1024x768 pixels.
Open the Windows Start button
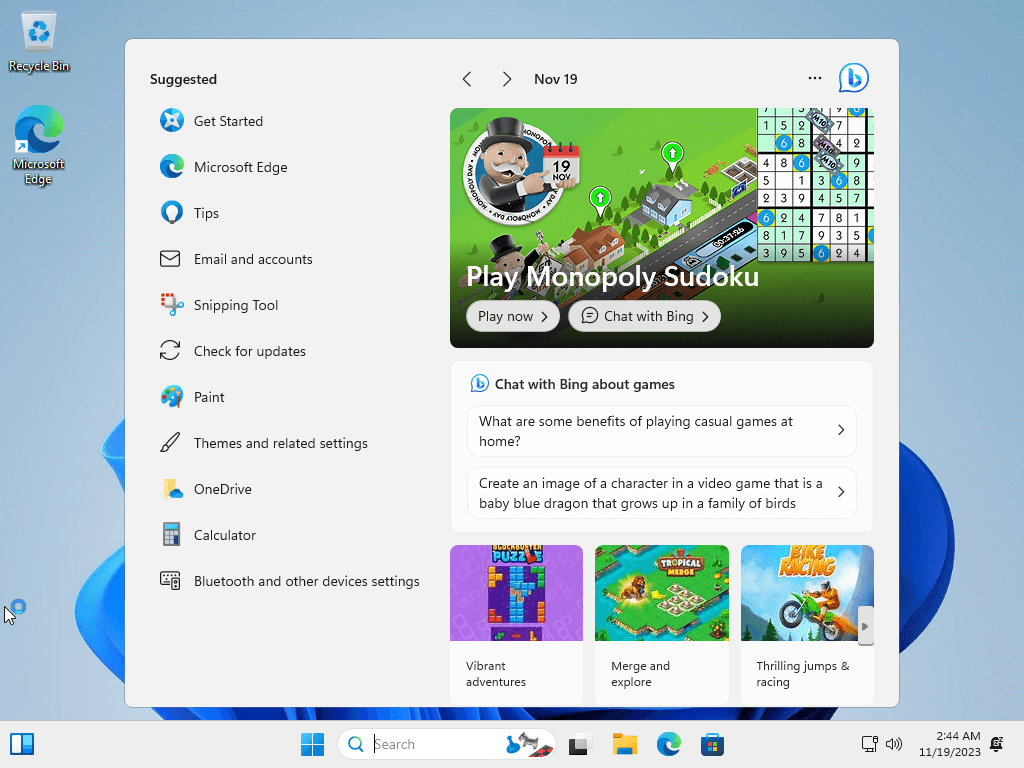[x=312, y=744]
